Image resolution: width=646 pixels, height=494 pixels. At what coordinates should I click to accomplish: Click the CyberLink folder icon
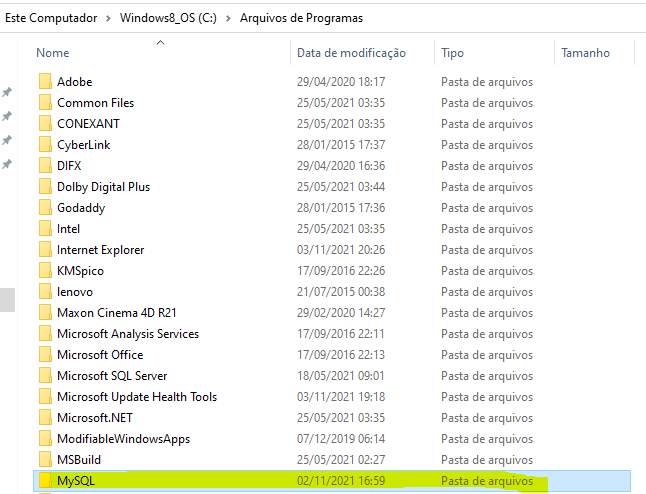(45, 145)
